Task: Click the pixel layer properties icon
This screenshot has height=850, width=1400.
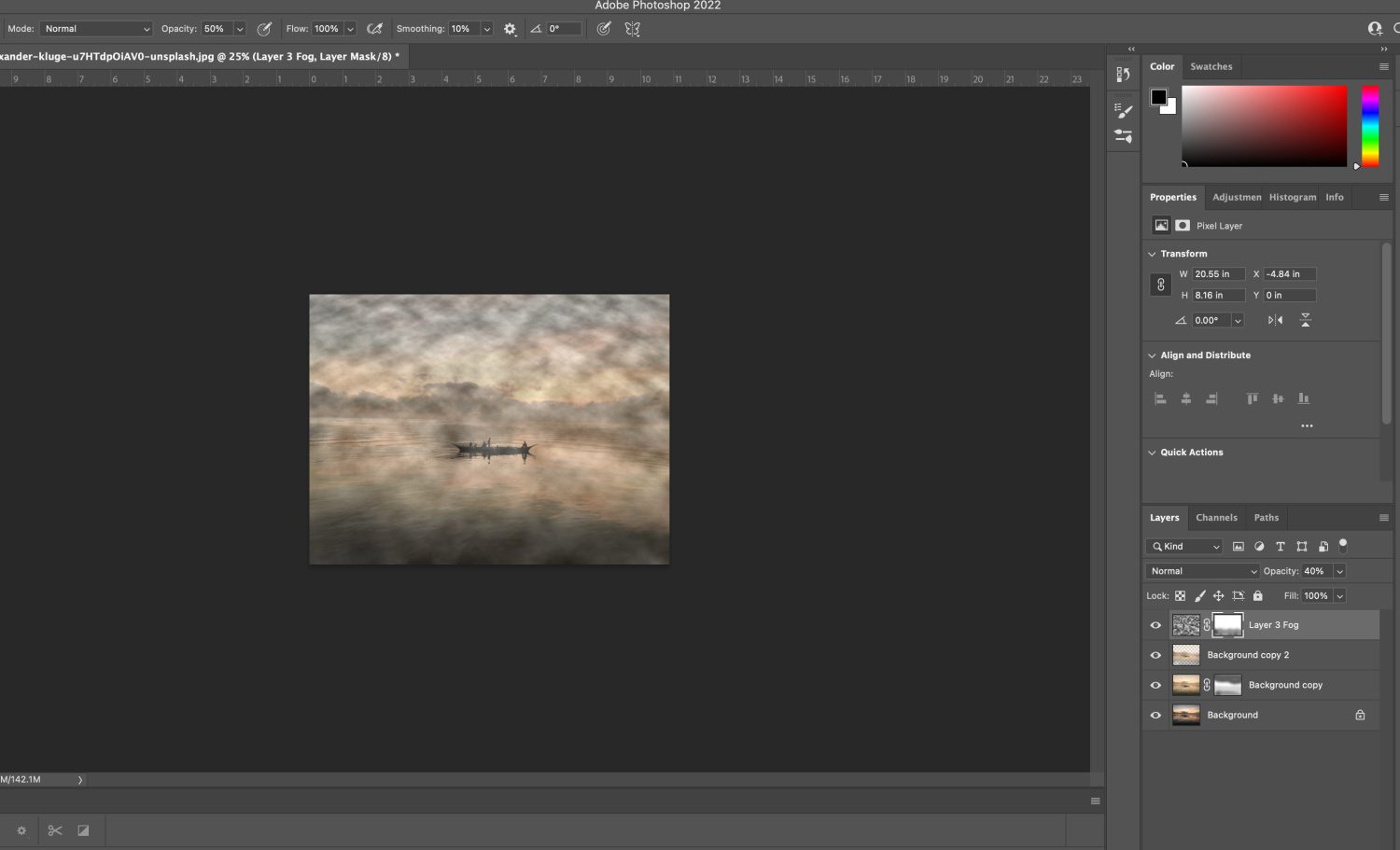Action: (x=1161, y=225)
